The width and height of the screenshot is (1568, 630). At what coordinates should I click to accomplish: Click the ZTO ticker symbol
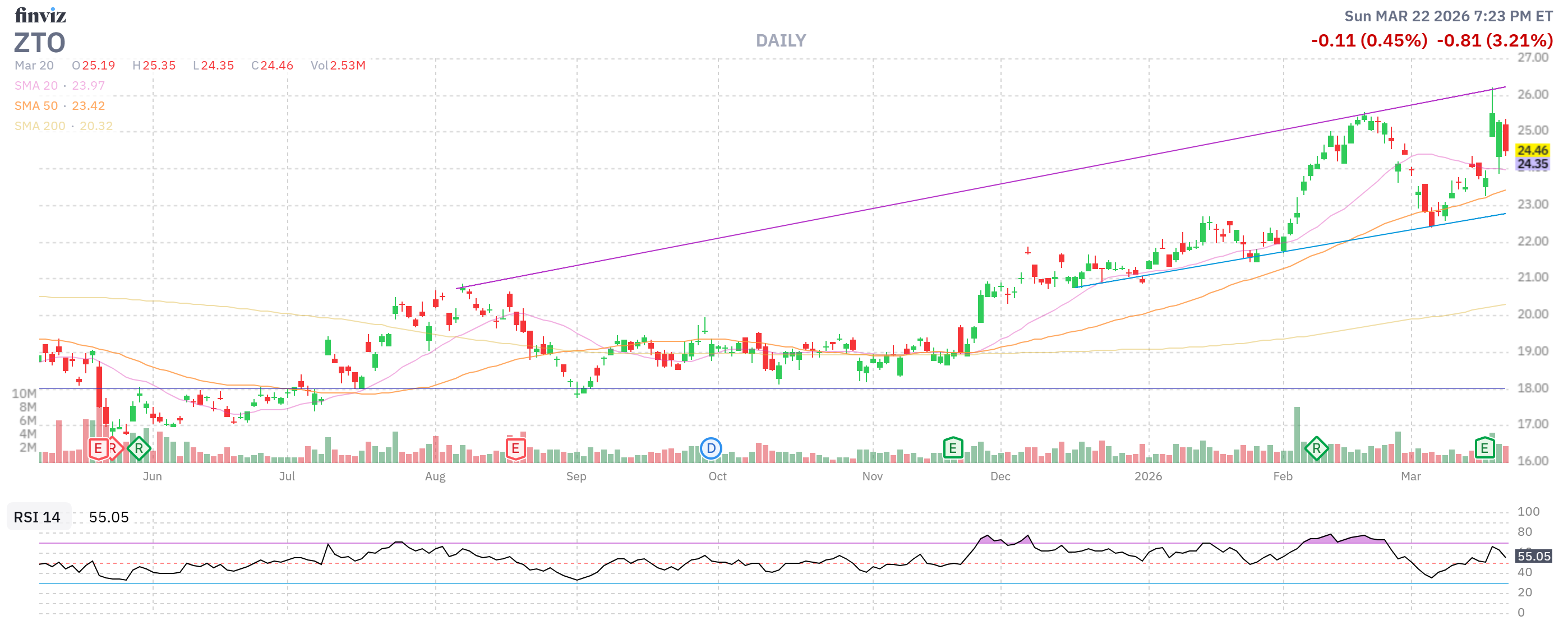40,43
